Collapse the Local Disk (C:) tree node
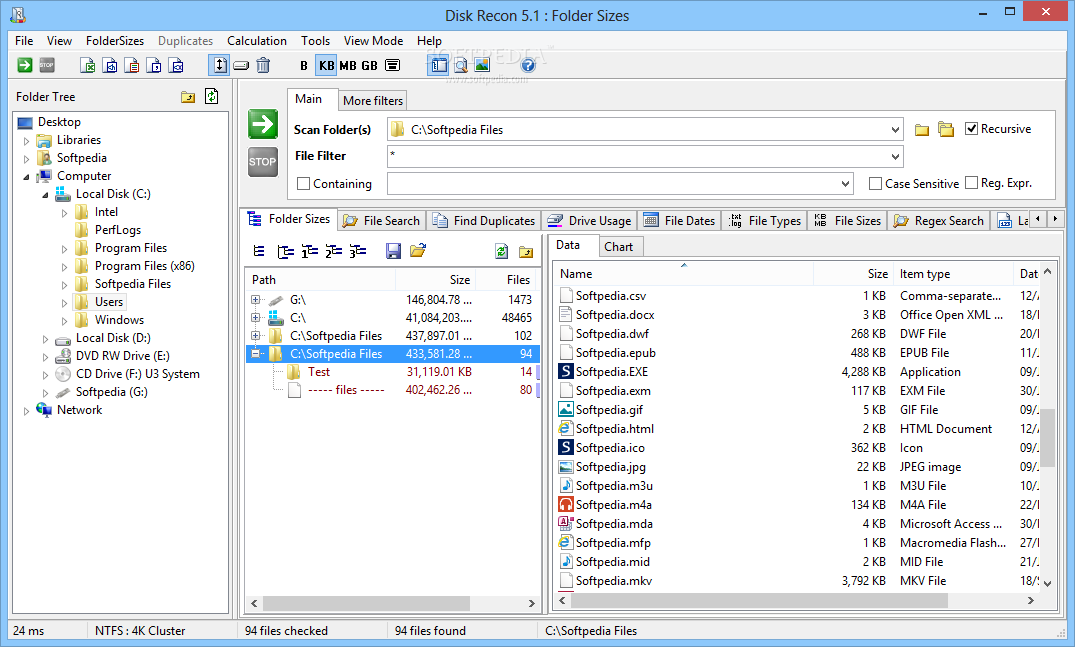 (45, 195)
